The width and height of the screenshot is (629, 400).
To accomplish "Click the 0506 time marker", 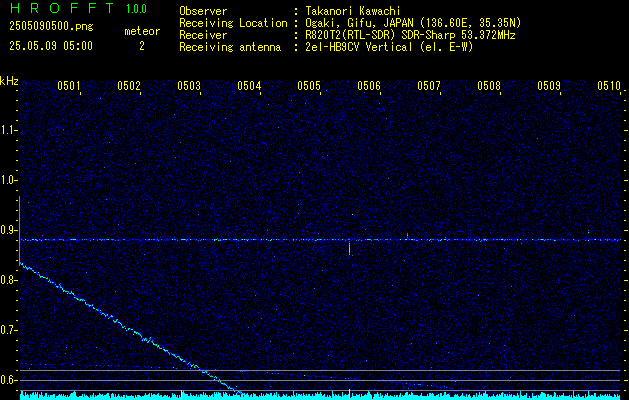I will coord(369,85).
